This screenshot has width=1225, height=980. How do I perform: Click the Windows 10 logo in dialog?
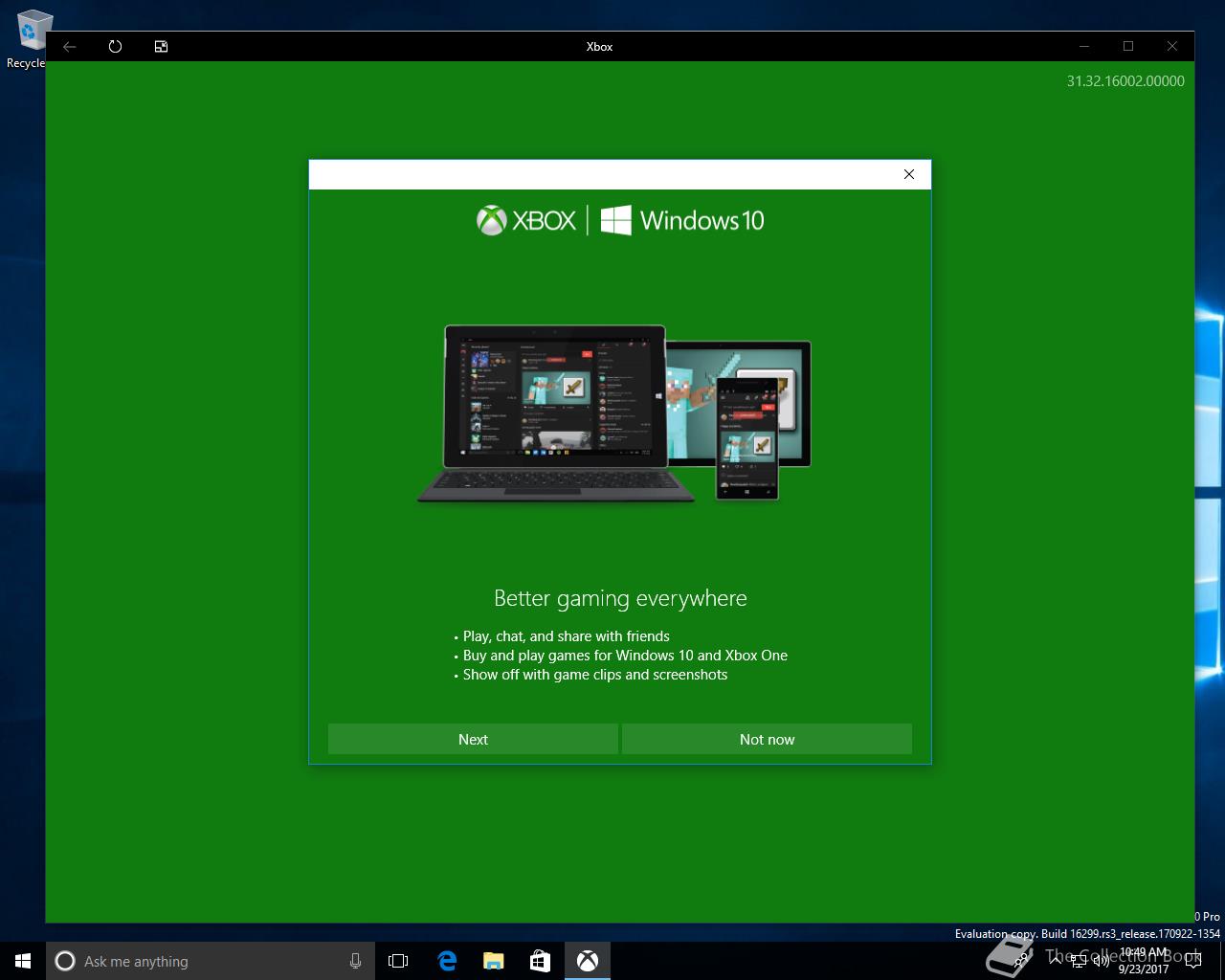tap(682, 220)
